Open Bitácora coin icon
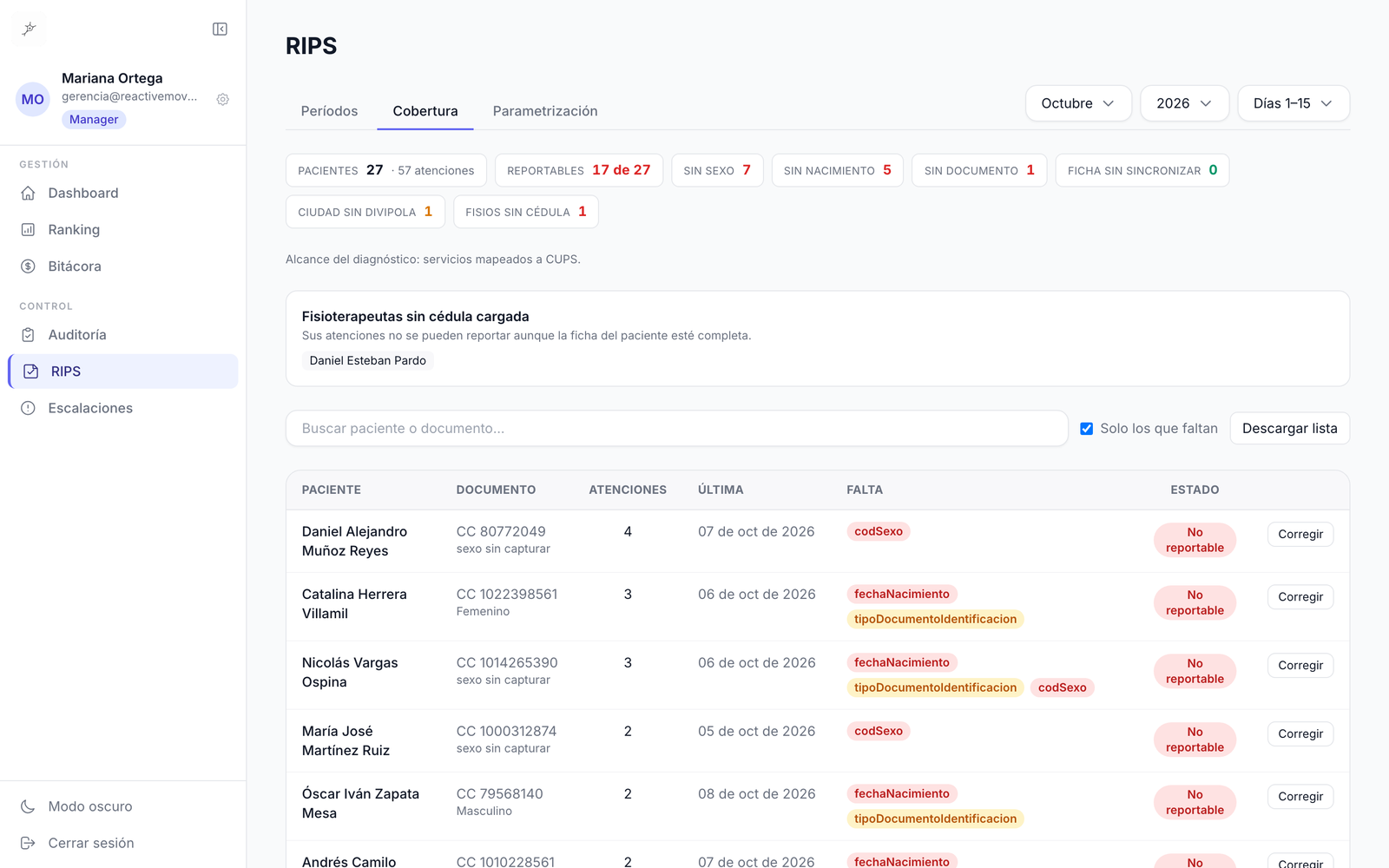The image size is (1389, 868). coord(28,266)
